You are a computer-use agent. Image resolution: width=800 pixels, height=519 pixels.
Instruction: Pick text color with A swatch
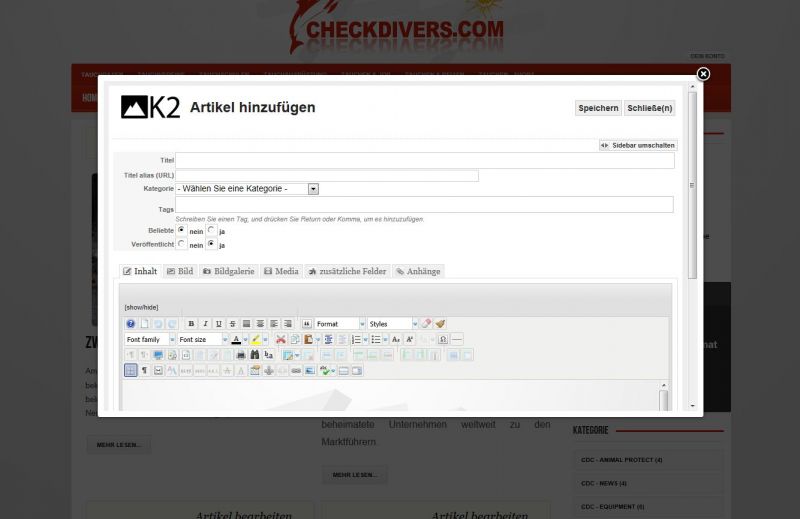click(236, 339)
